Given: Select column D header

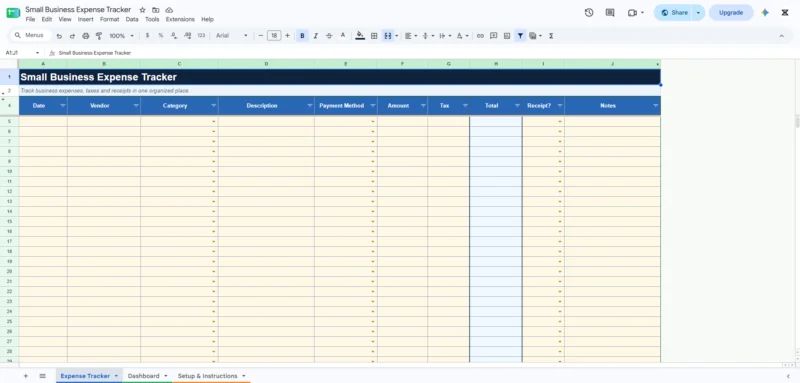Looking at the screenshot, I should (x=266, y=64).
